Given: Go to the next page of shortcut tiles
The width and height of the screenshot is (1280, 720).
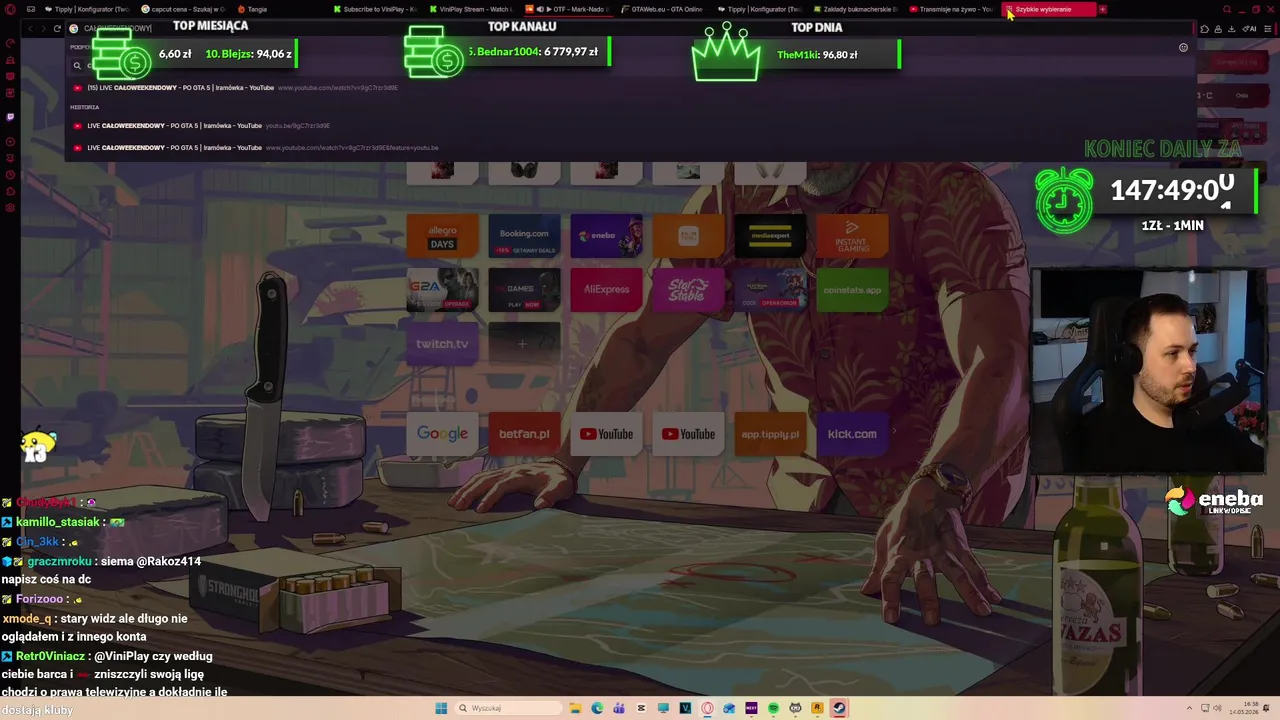Looking at the screenshot, I should [894, 432].
